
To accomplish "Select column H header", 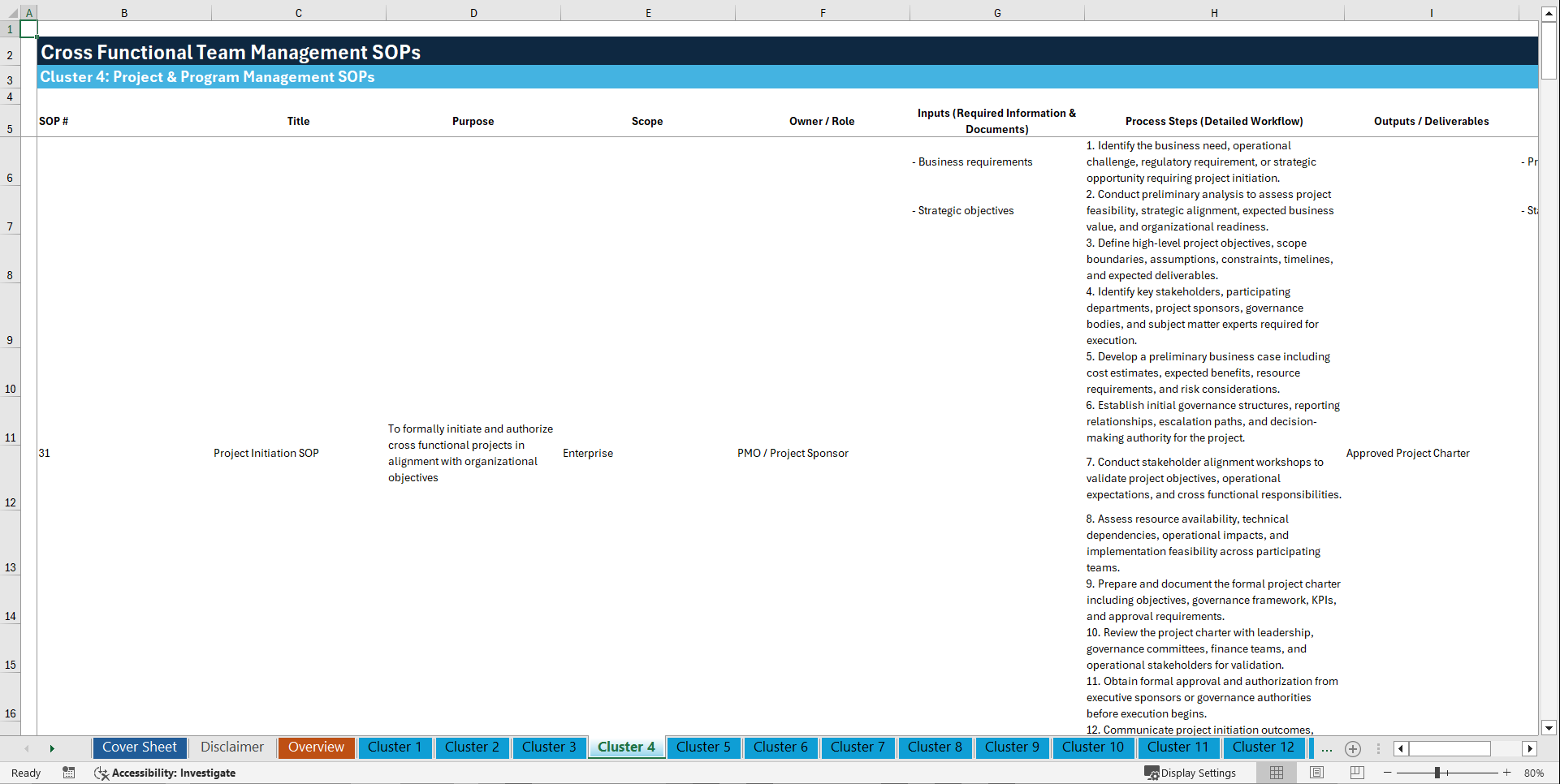I will (1214, 13).
